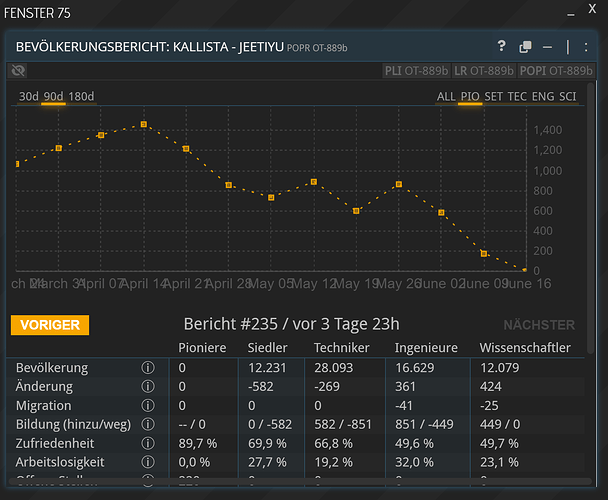Click the peak data point near April 14

tap(144, 124)
